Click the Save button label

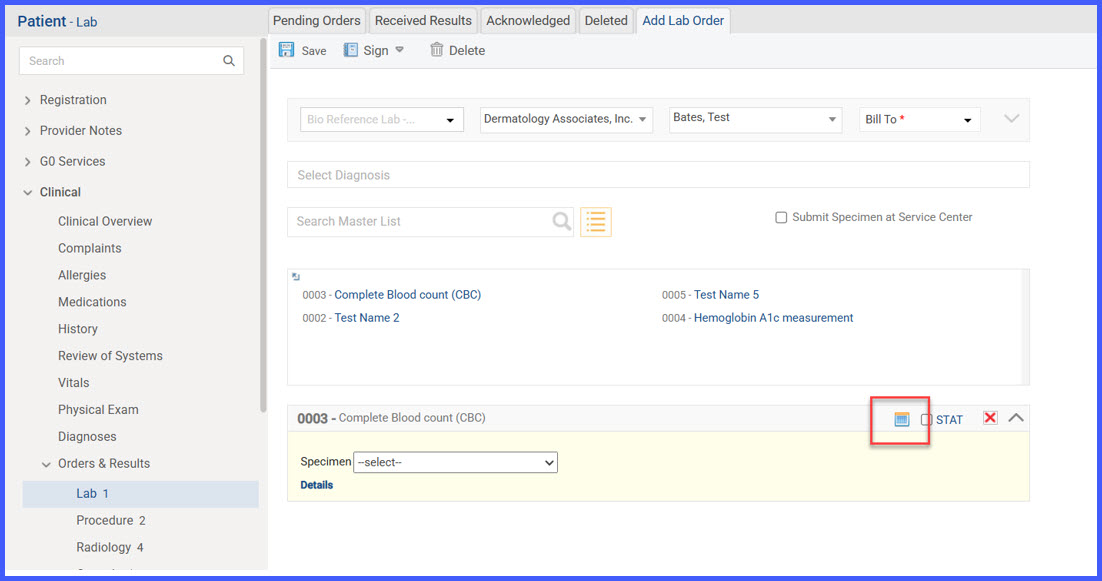[313, 51]
